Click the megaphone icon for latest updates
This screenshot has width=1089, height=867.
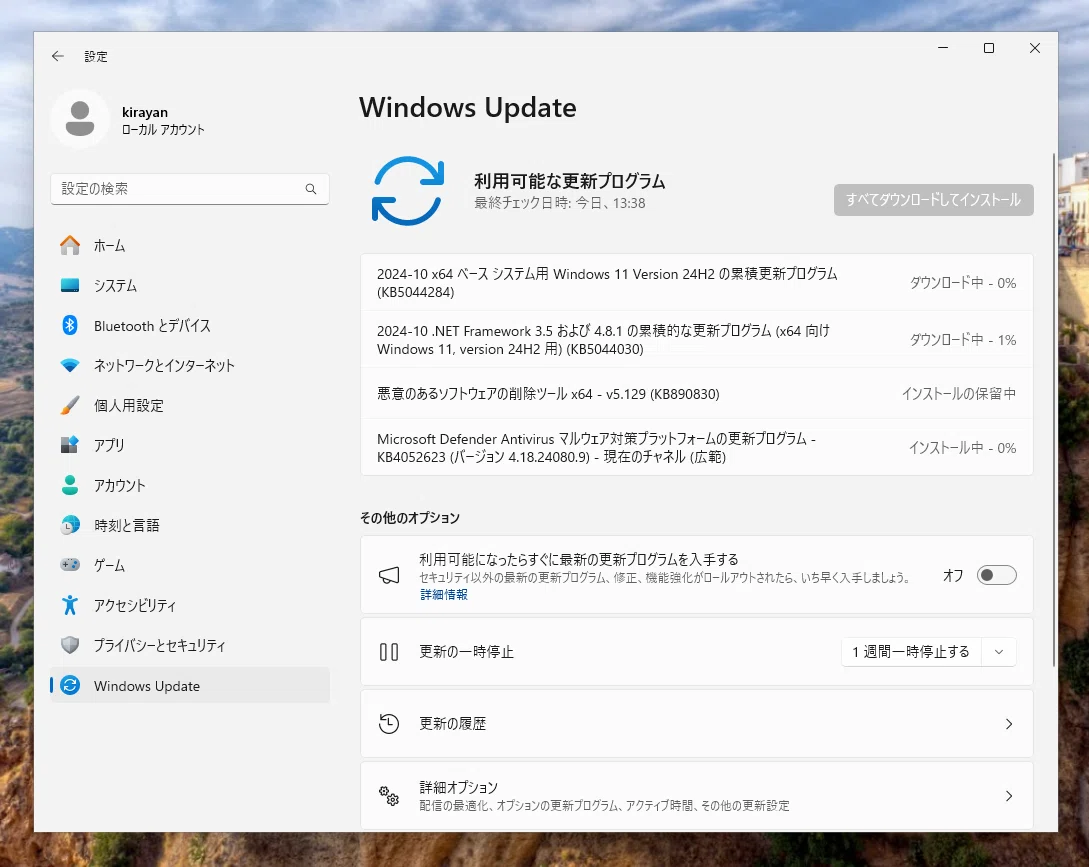click(389, 575)
